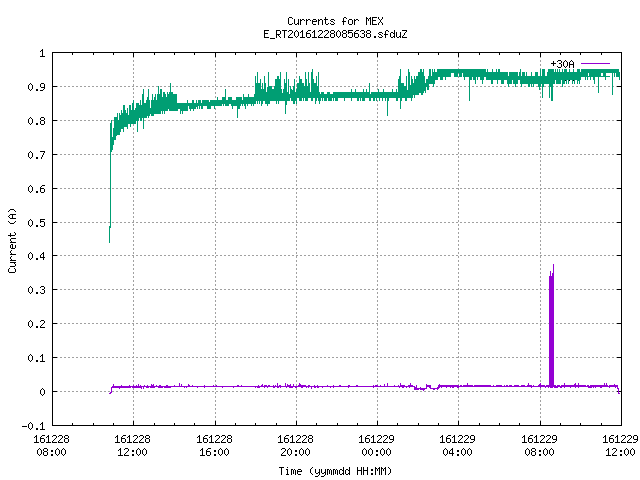Click the y-axis value 0.5
The height and width of the screenshot is (480, 640).
(x=36, y=223)
